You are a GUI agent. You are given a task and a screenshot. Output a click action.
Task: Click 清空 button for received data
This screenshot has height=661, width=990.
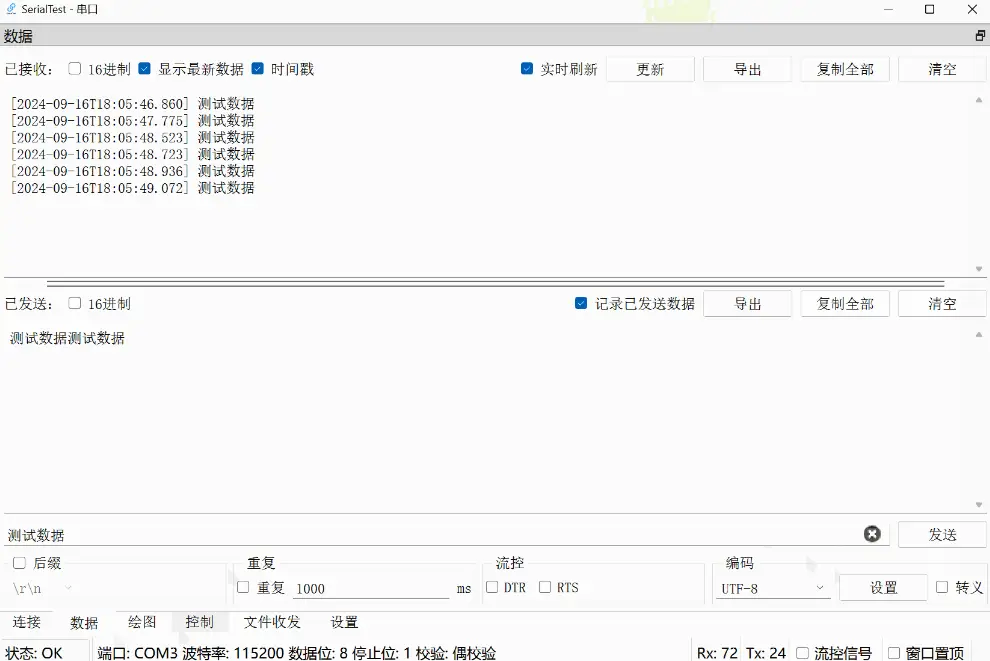[942, 69]
